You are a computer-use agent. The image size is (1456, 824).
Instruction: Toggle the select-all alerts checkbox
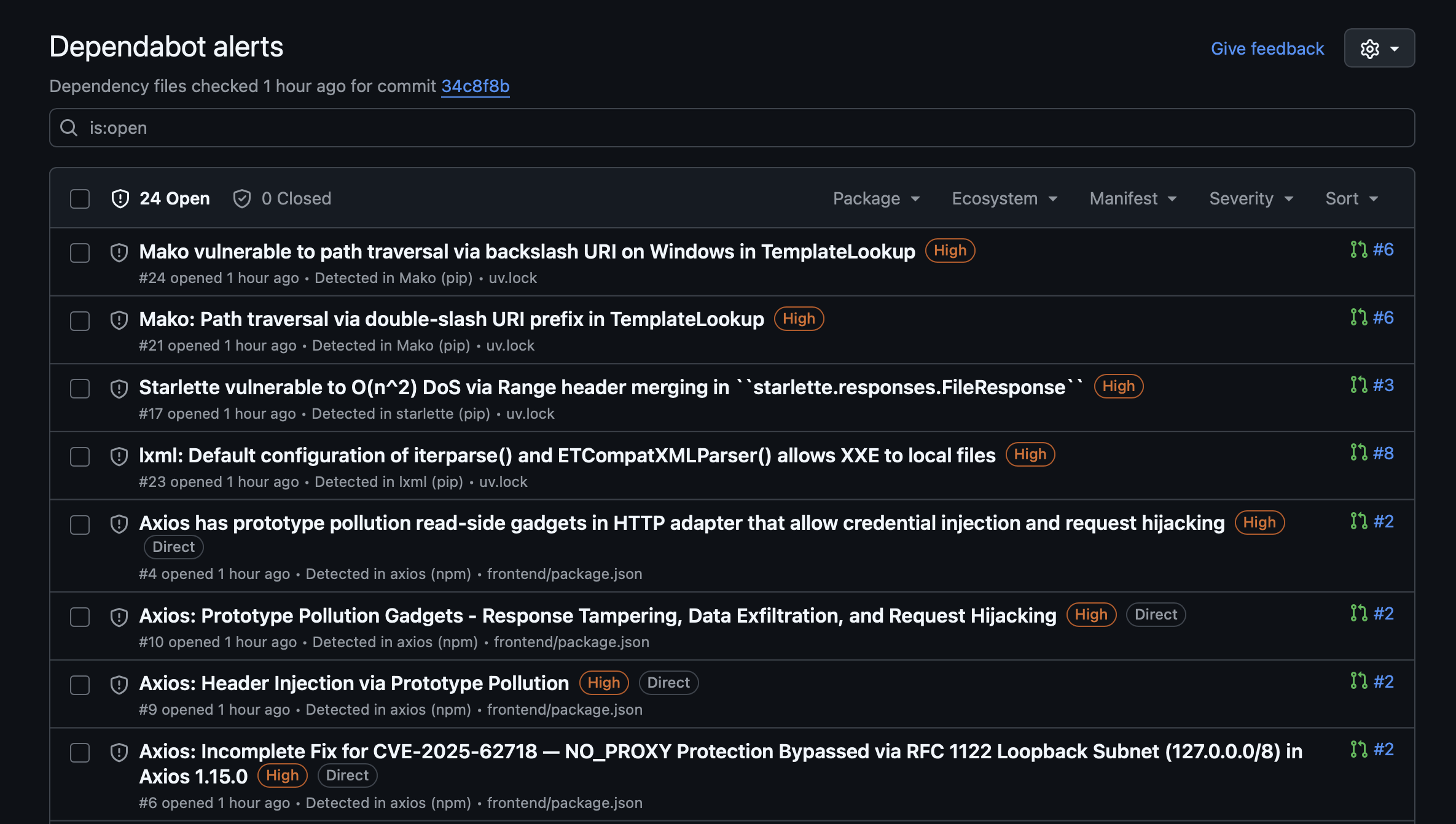pos(80,199)
